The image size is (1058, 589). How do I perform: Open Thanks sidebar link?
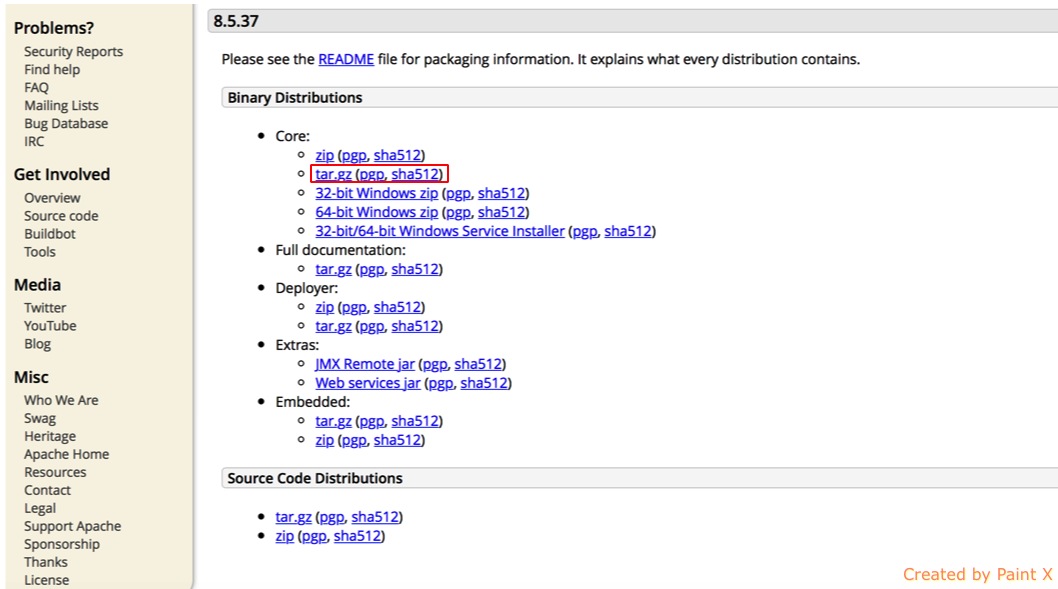pos(46,562)
